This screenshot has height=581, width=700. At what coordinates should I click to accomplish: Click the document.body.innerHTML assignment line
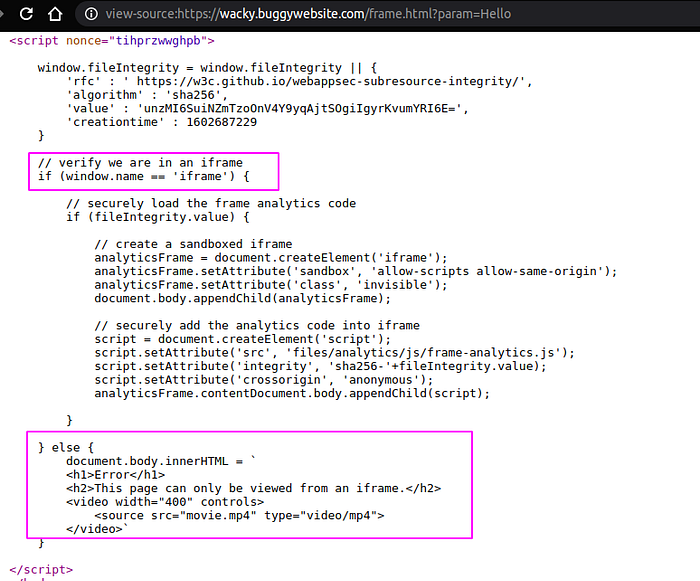pos(161,461)
